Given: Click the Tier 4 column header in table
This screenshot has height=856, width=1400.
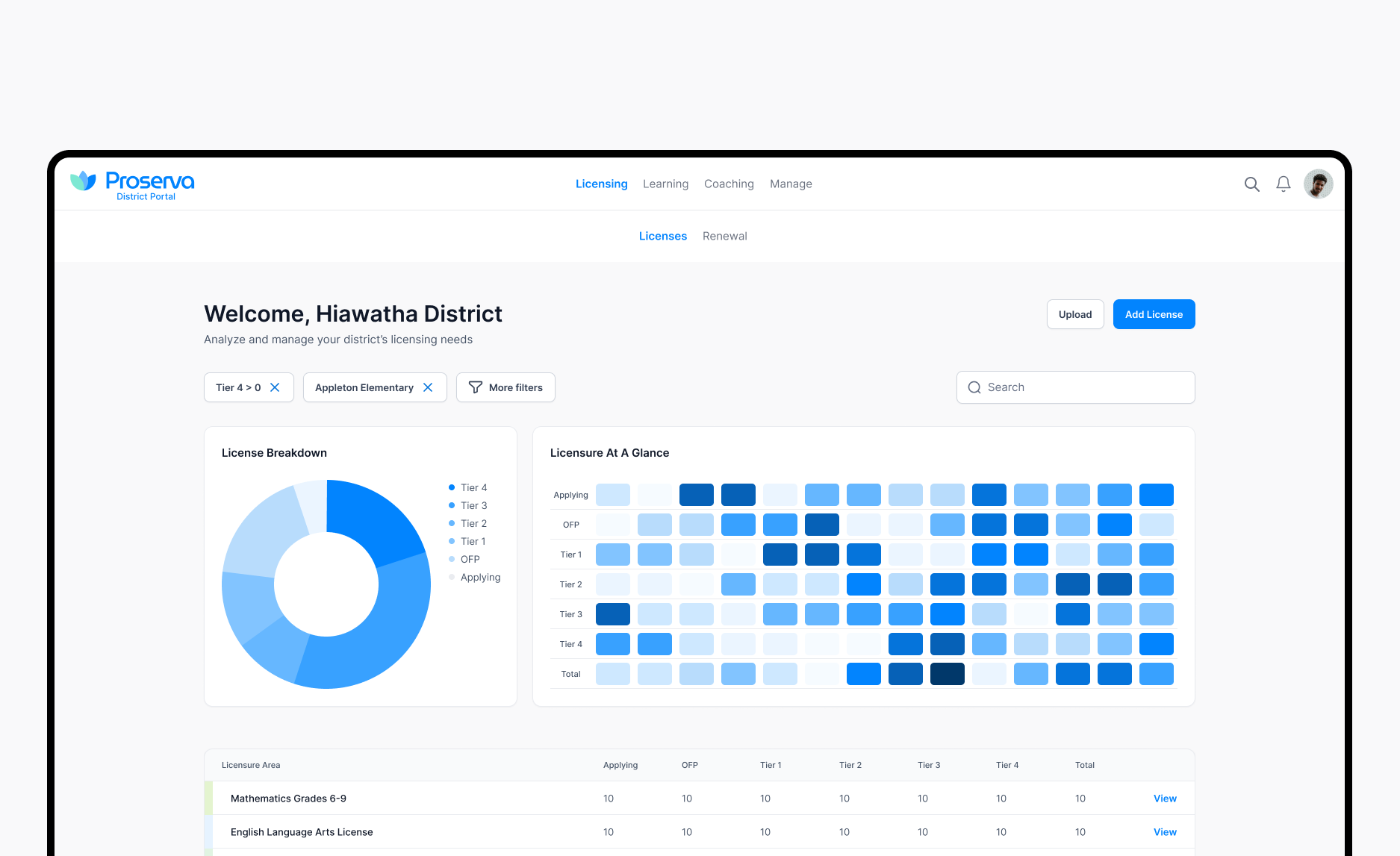Looking at the screenshot, I should tap(1007, 765).
